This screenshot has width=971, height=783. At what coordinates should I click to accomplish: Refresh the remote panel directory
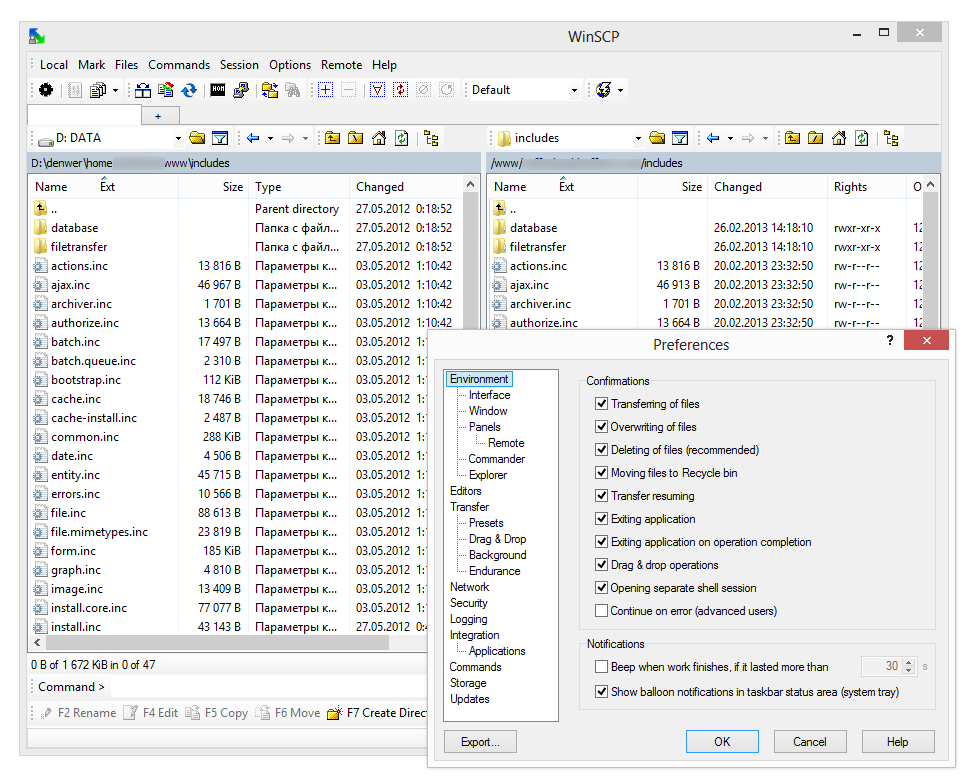pos(861,138)
